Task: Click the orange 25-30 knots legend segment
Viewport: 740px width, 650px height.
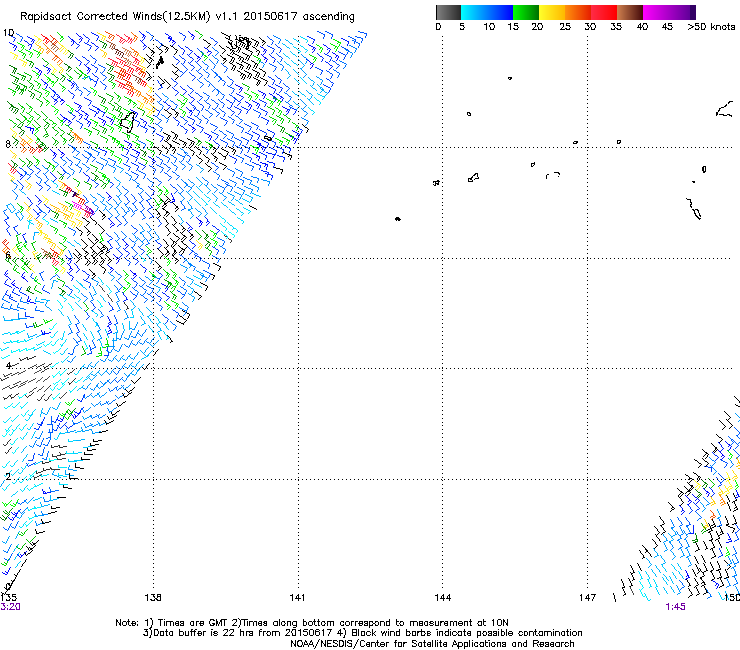Action: [578, 12]
